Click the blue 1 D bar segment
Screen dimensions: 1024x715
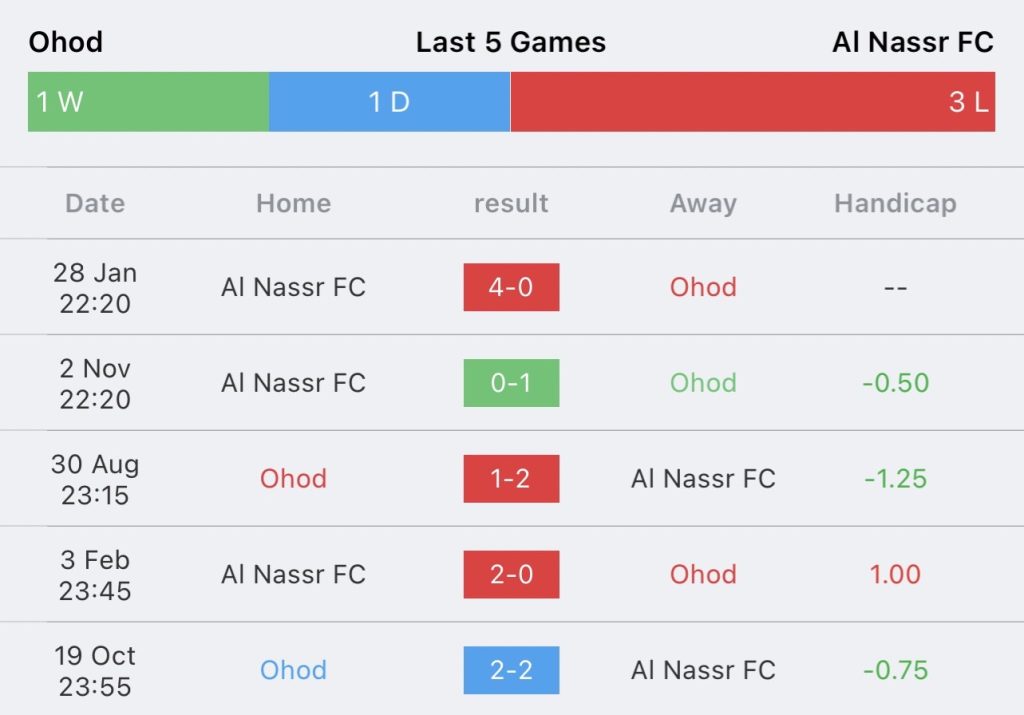point(389,102)
